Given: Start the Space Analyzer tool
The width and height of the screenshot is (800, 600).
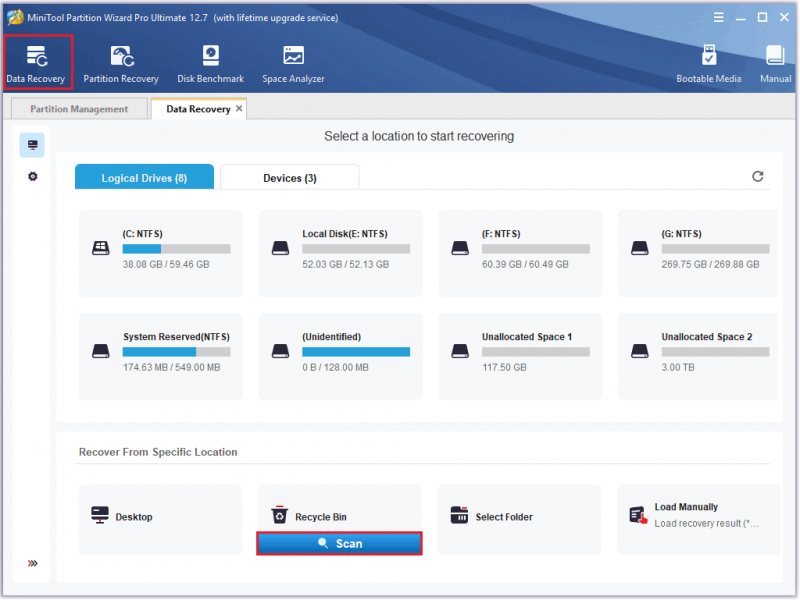Looking at the screenshot, I should coord(293,63).
